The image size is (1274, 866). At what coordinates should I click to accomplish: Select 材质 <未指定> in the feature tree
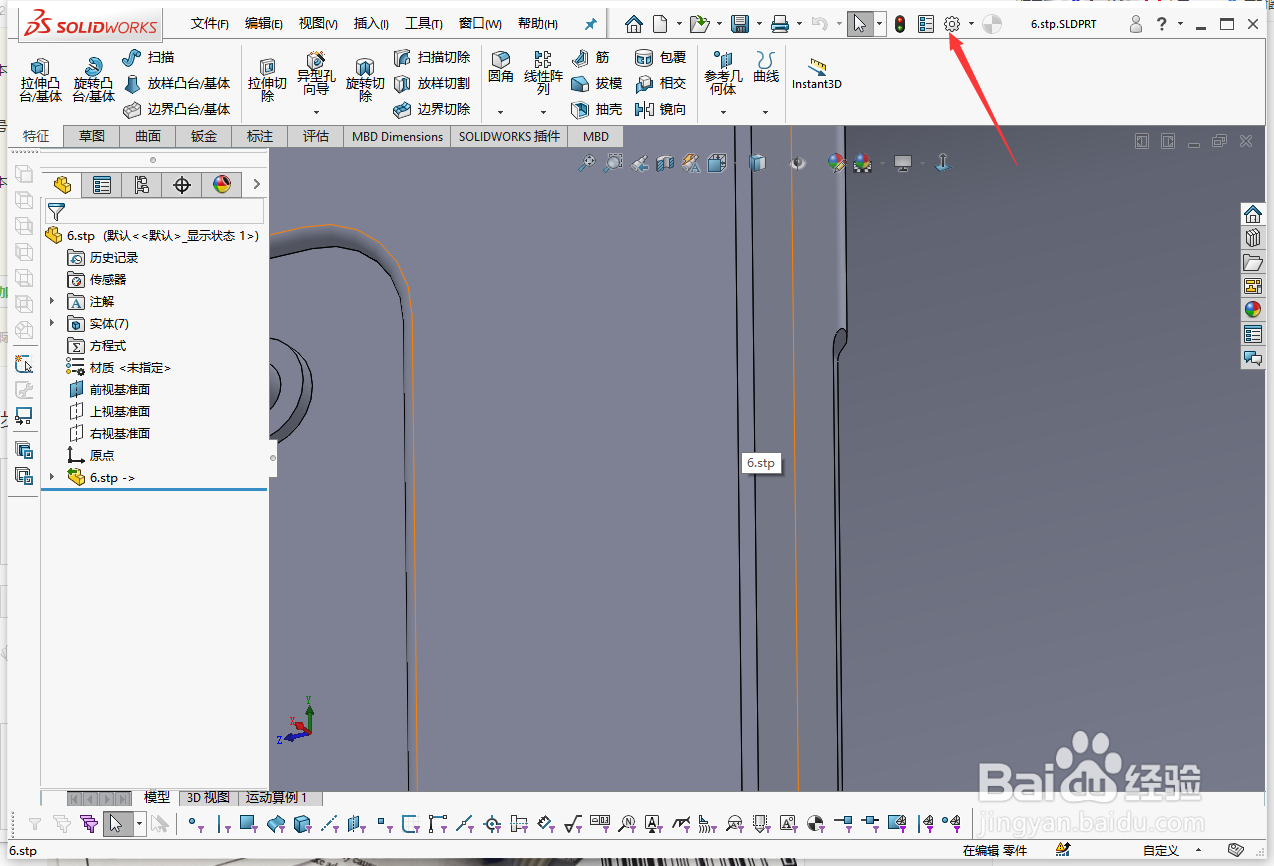coord(119,367)
